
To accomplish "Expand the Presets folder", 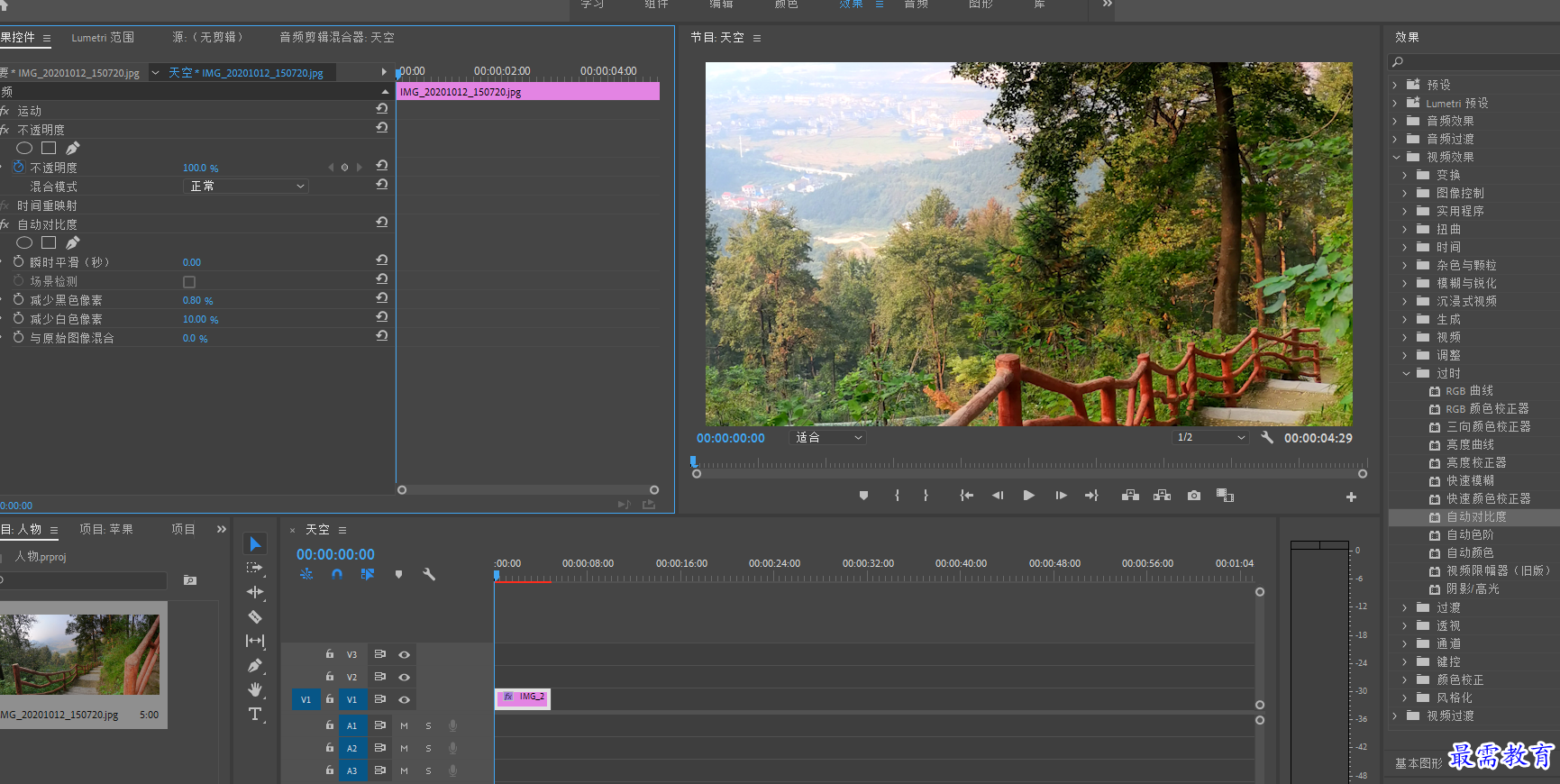I will 1395,85.
